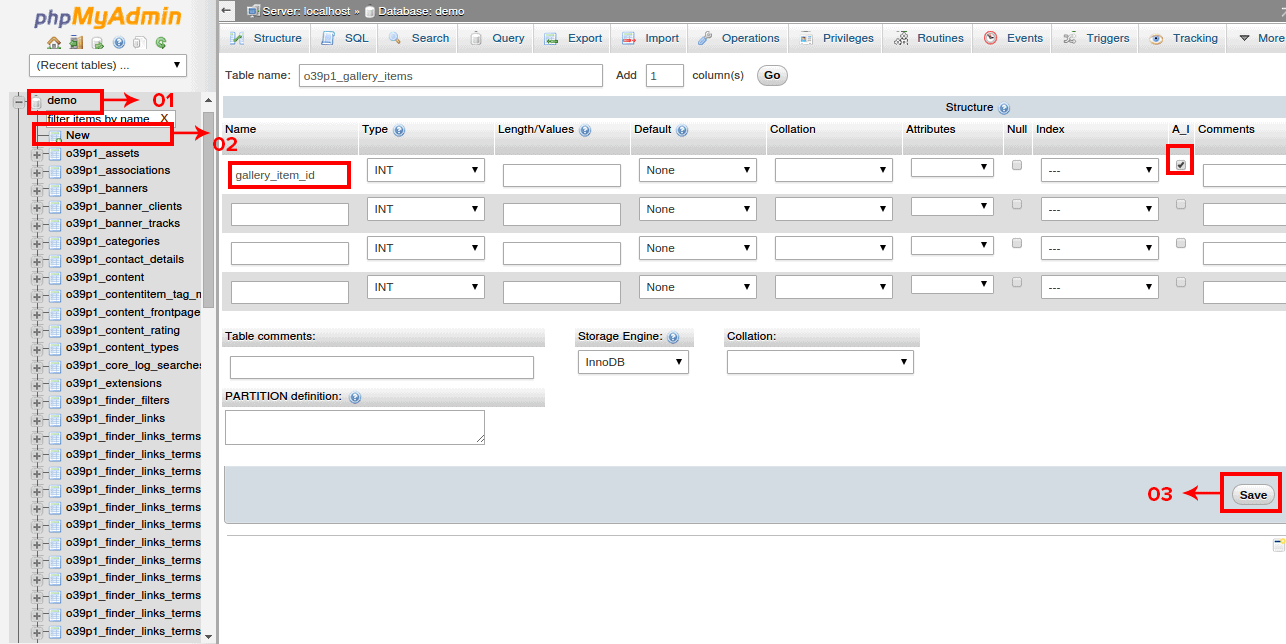Check Null box in third column row

(x=1017, y=243)
